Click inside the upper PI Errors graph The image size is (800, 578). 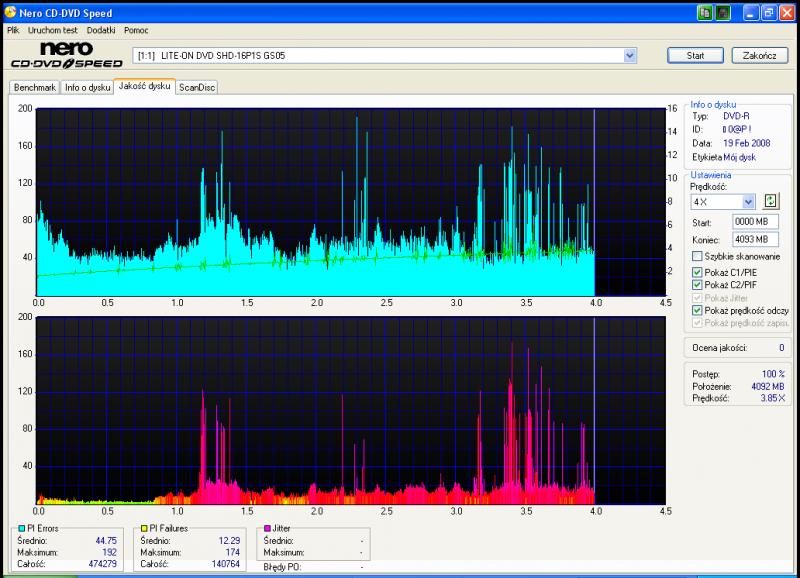click(x=351, y=202)
